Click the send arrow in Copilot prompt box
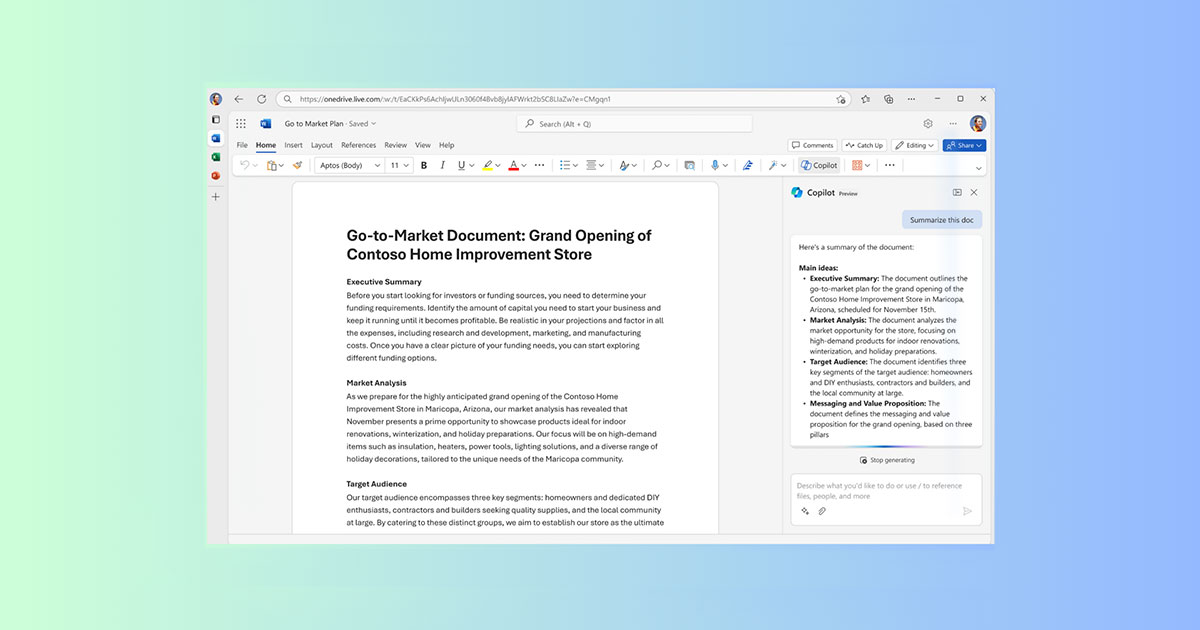Viewport: 1200px width, 630px height. [967, 511]
